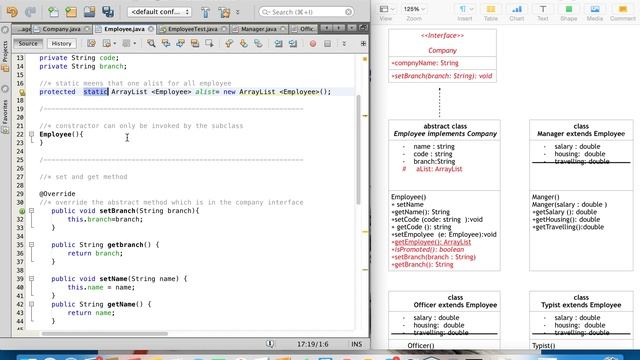Viewport: 640px width, 360px height.
Task: Click the lightbulb hint on line 17
Action: (x=22, y=92)
